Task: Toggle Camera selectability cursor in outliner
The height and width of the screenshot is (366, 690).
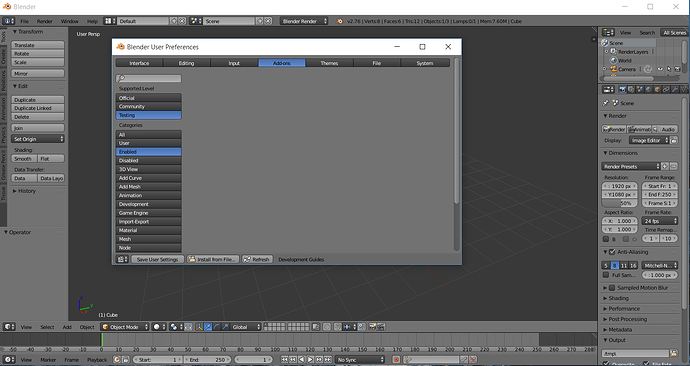Action: point(669,69)
